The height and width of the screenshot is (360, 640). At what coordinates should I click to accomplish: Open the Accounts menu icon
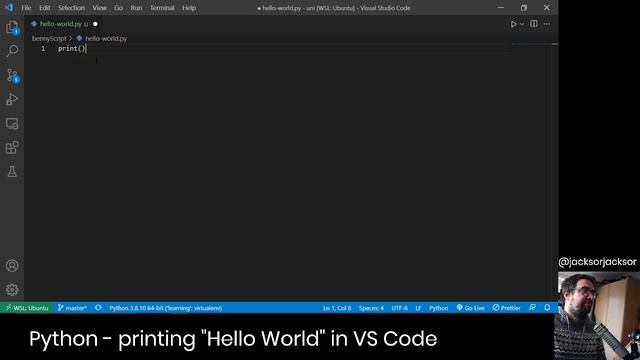pyautogui.click(x=12, y=266)
